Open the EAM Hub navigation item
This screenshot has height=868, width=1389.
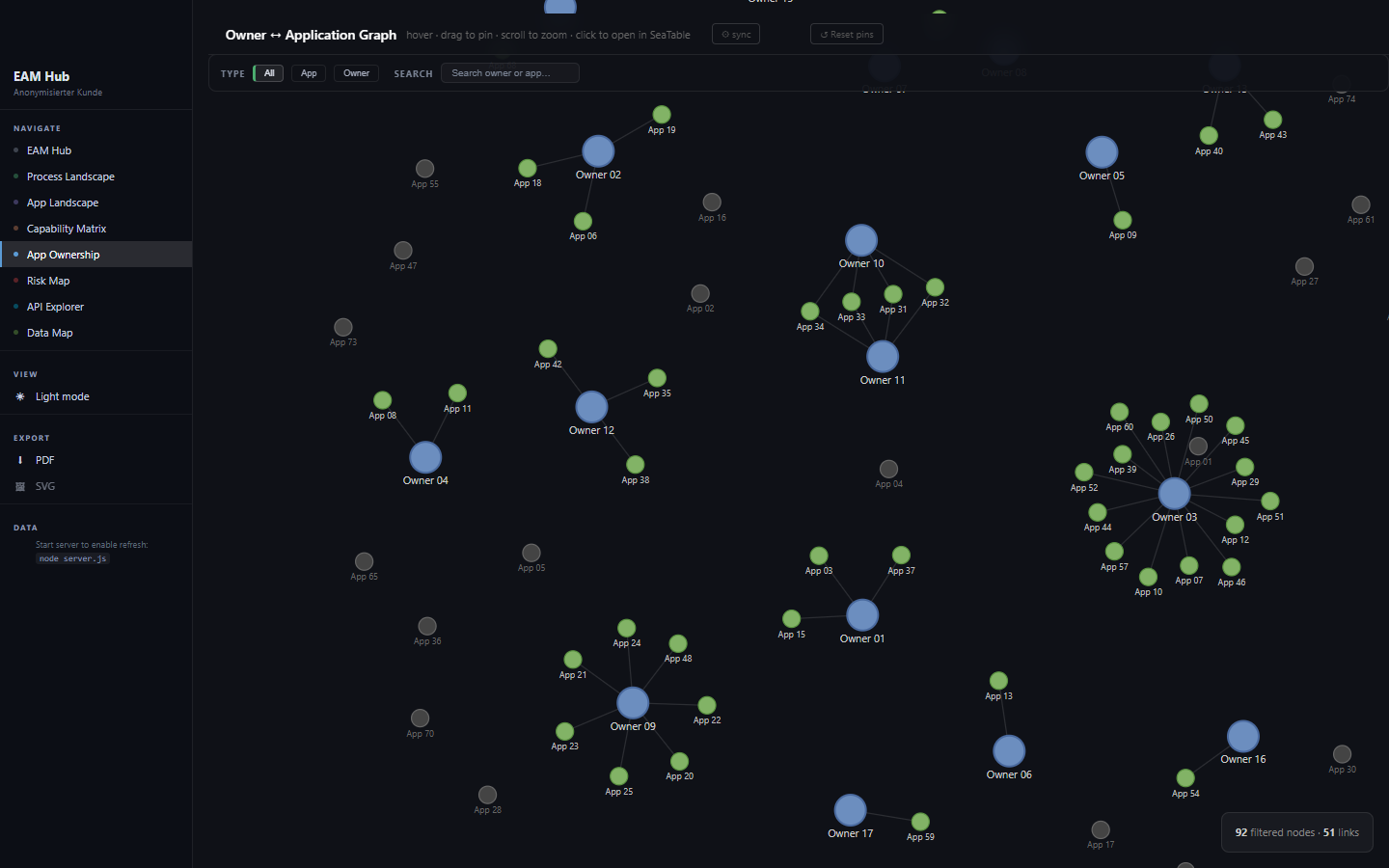96,150
